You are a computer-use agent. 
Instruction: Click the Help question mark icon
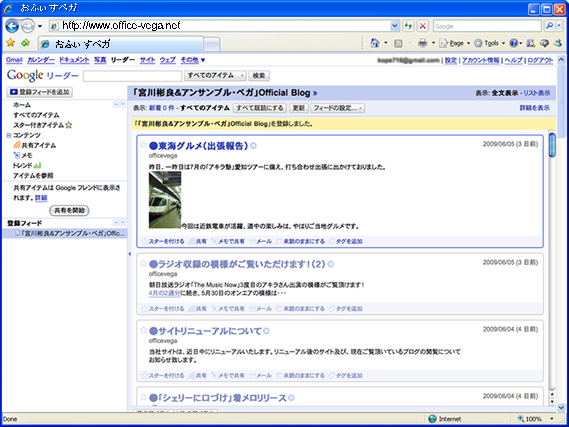point(513,43)
